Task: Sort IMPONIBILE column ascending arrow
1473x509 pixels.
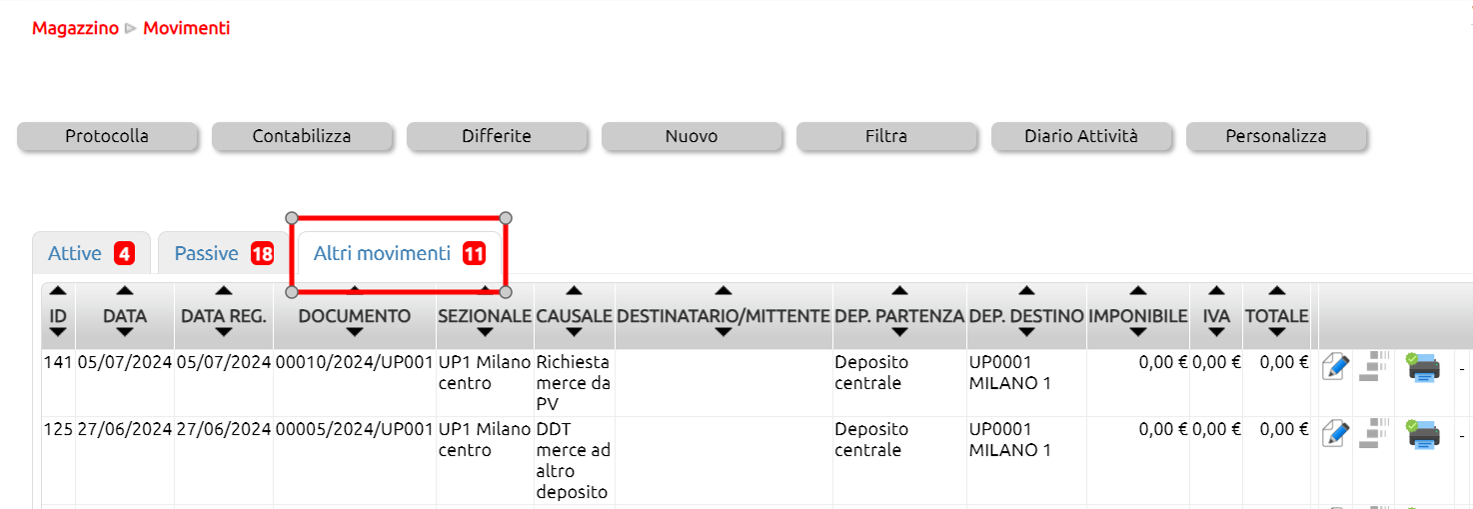Action: [x=1137, y=291]
